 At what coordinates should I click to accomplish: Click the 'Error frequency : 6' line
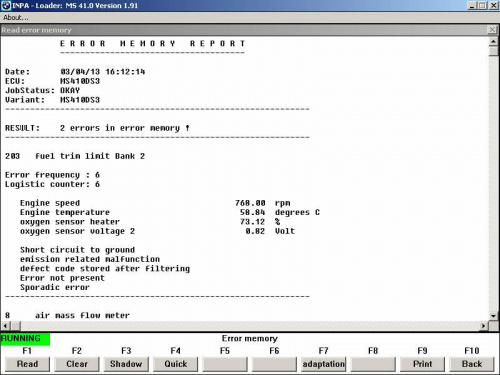52,175
